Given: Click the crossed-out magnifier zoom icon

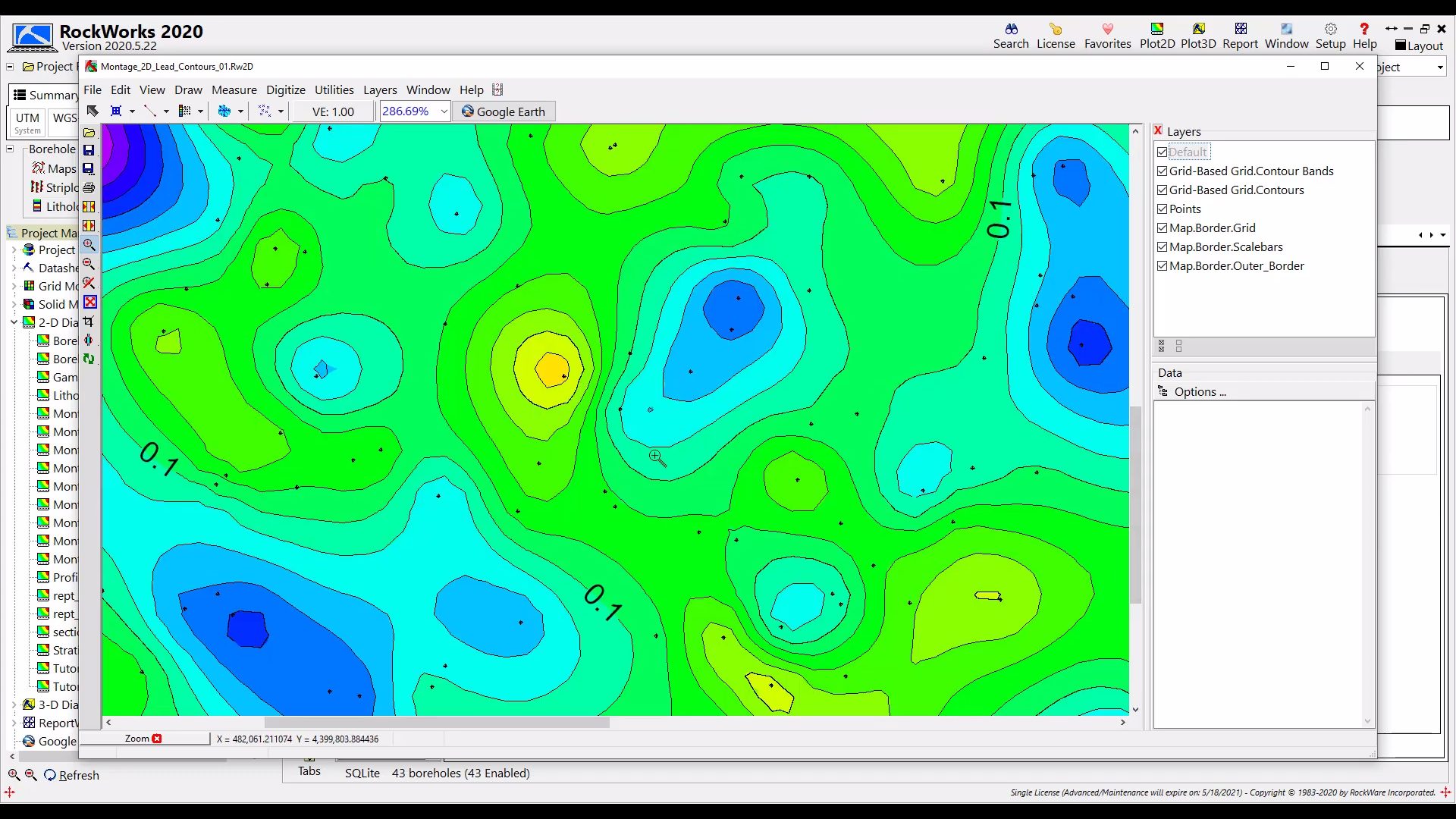Looking at the screenshot, I should click(x=89, y=283).
